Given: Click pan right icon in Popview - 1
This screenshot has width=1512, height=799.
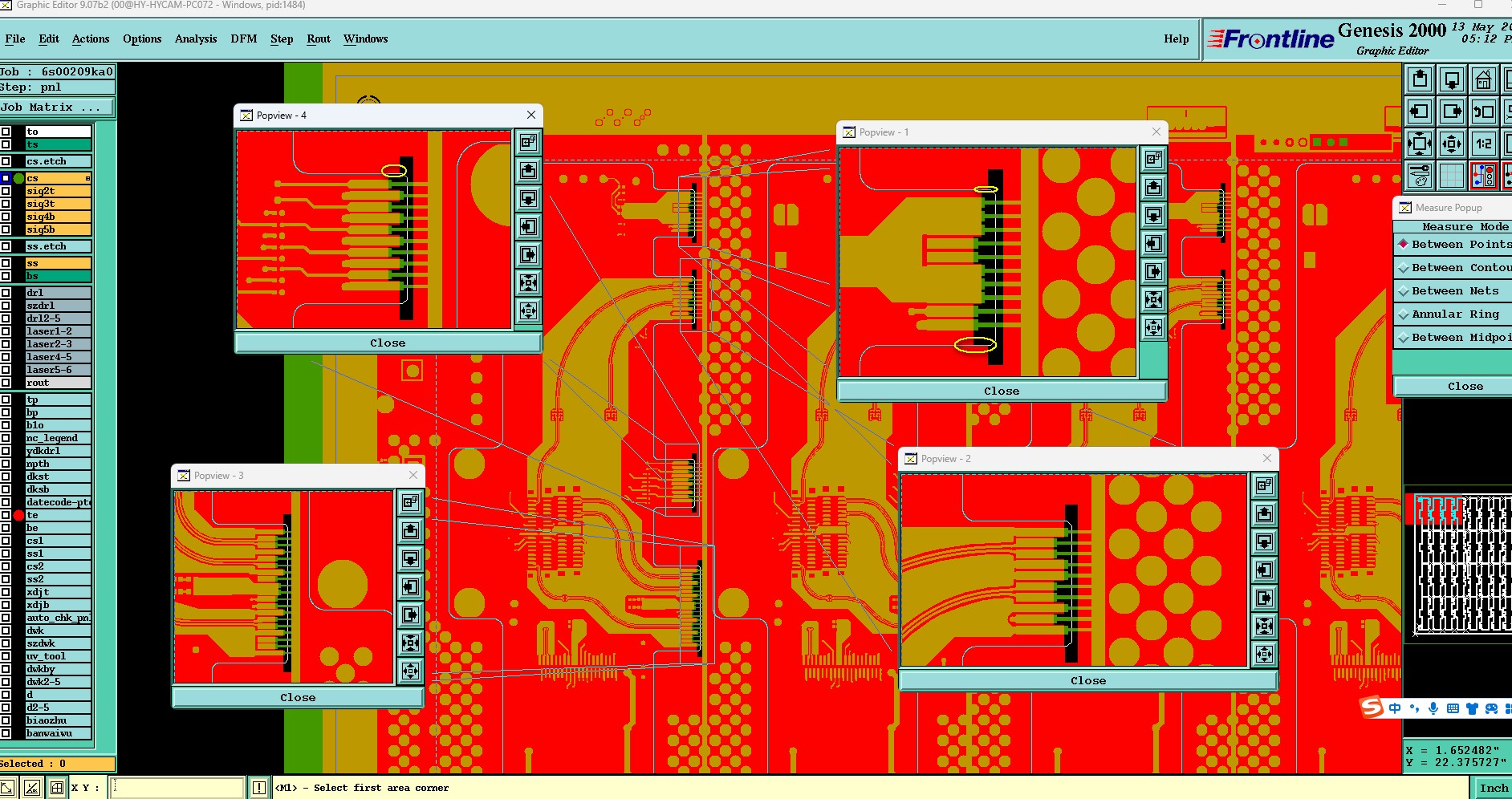Looking at the screenshot, I should click(1153, 272).
